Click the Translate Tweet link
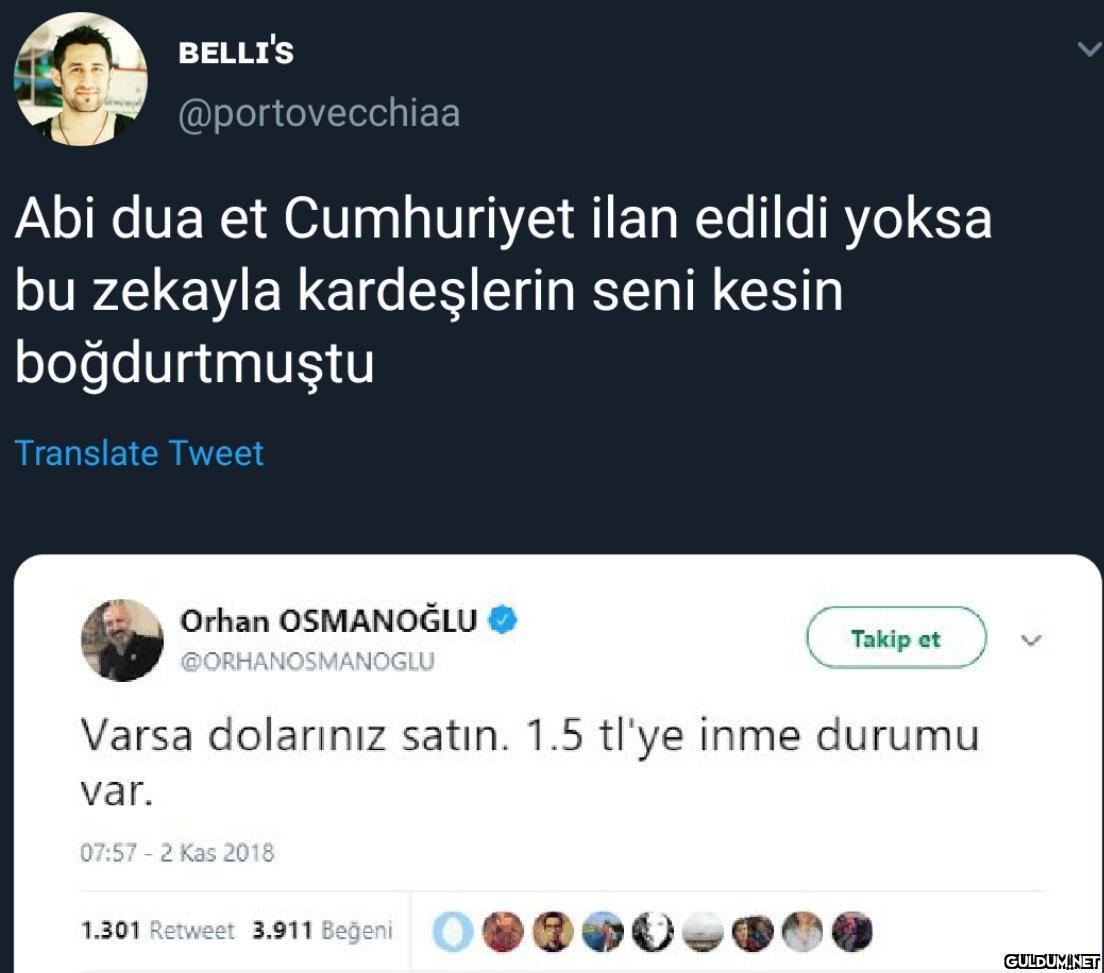Screen dimensions: 1104x973 click(x=139, y=453)
